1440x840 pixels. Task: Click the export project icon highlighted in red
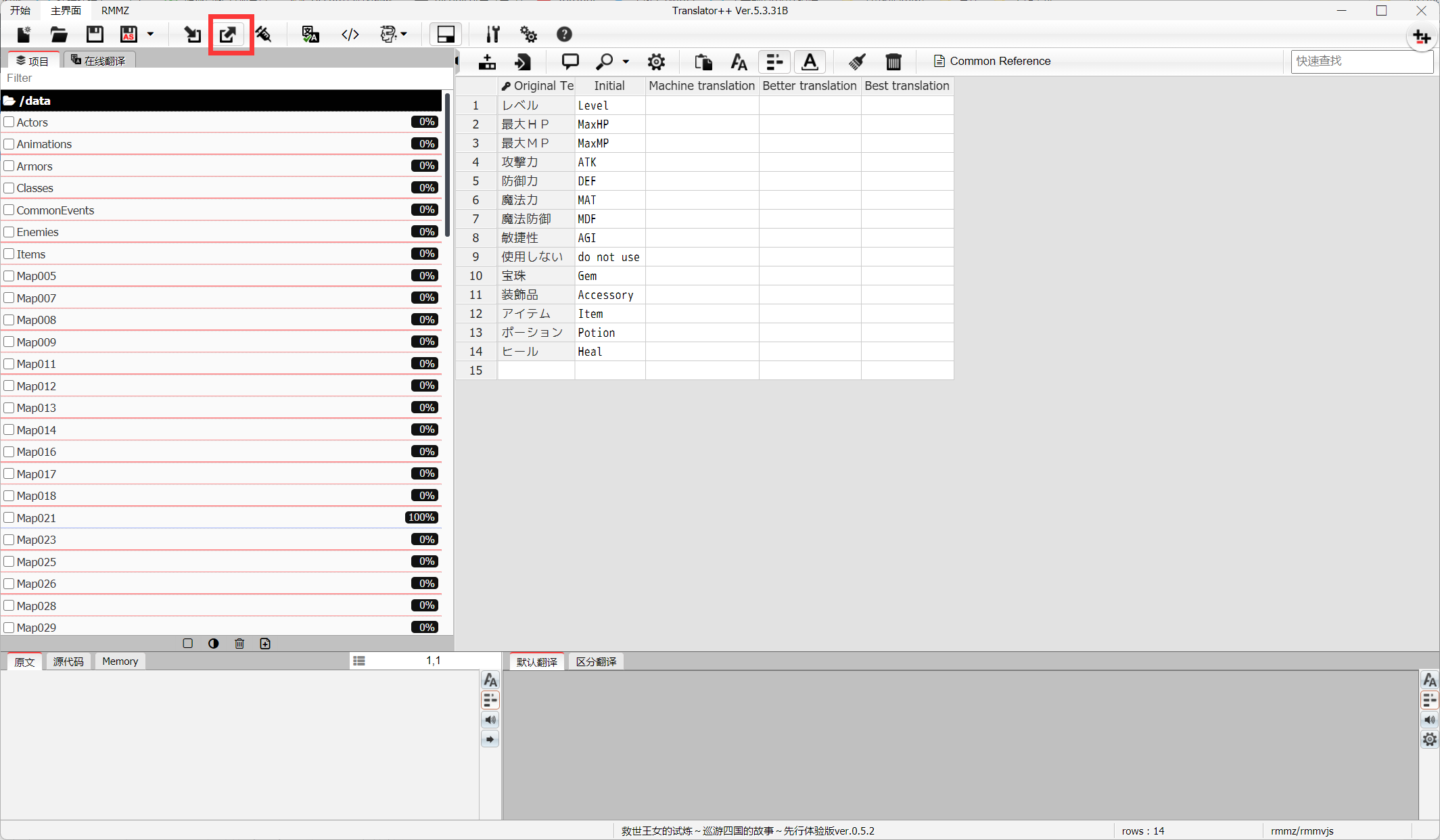[229, 34]
